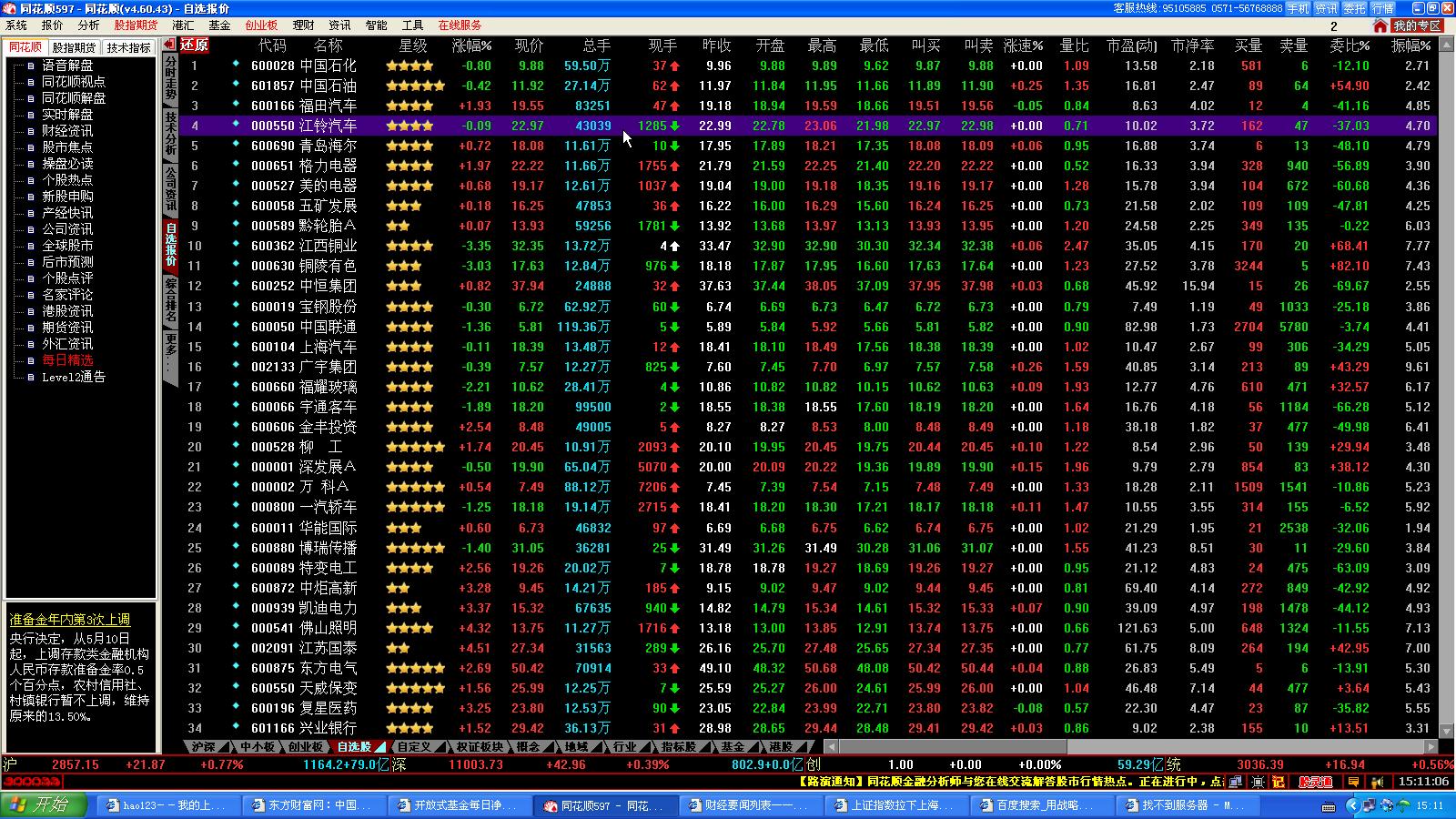Click the network connection icon in status bar
1456x819 pixels.
(1235, 782)
